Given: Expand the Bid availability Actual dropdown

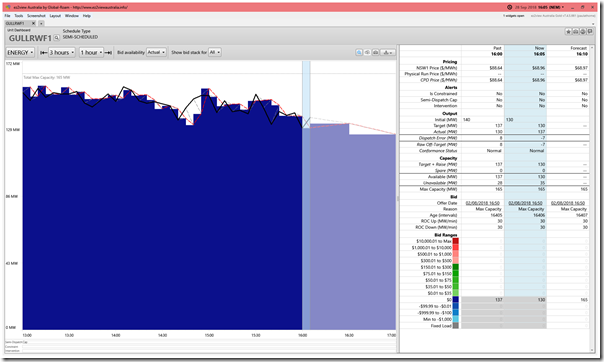Looking at the screenshot, I should pyautogui.click(x=156, y=52).
